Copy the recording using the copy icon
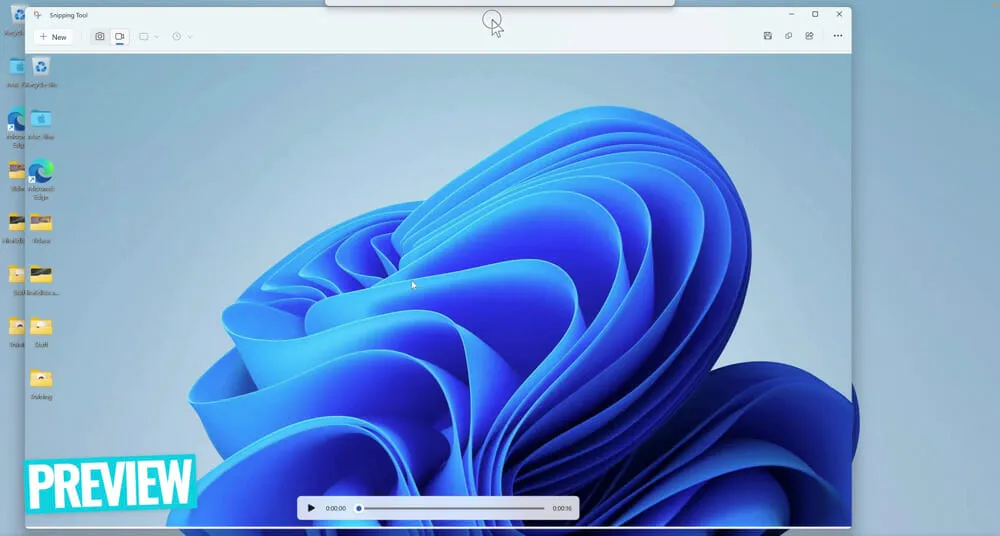Screen dimensions: 1000x536 (x=788, y=36)
